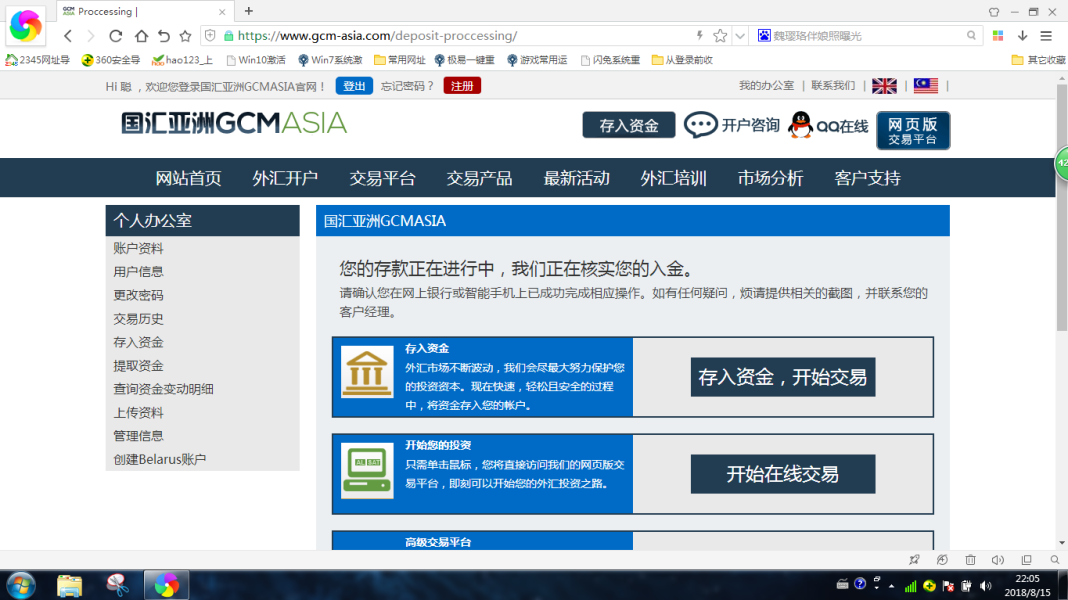Reload the page with refresh icon

click(x=116, y=36)
